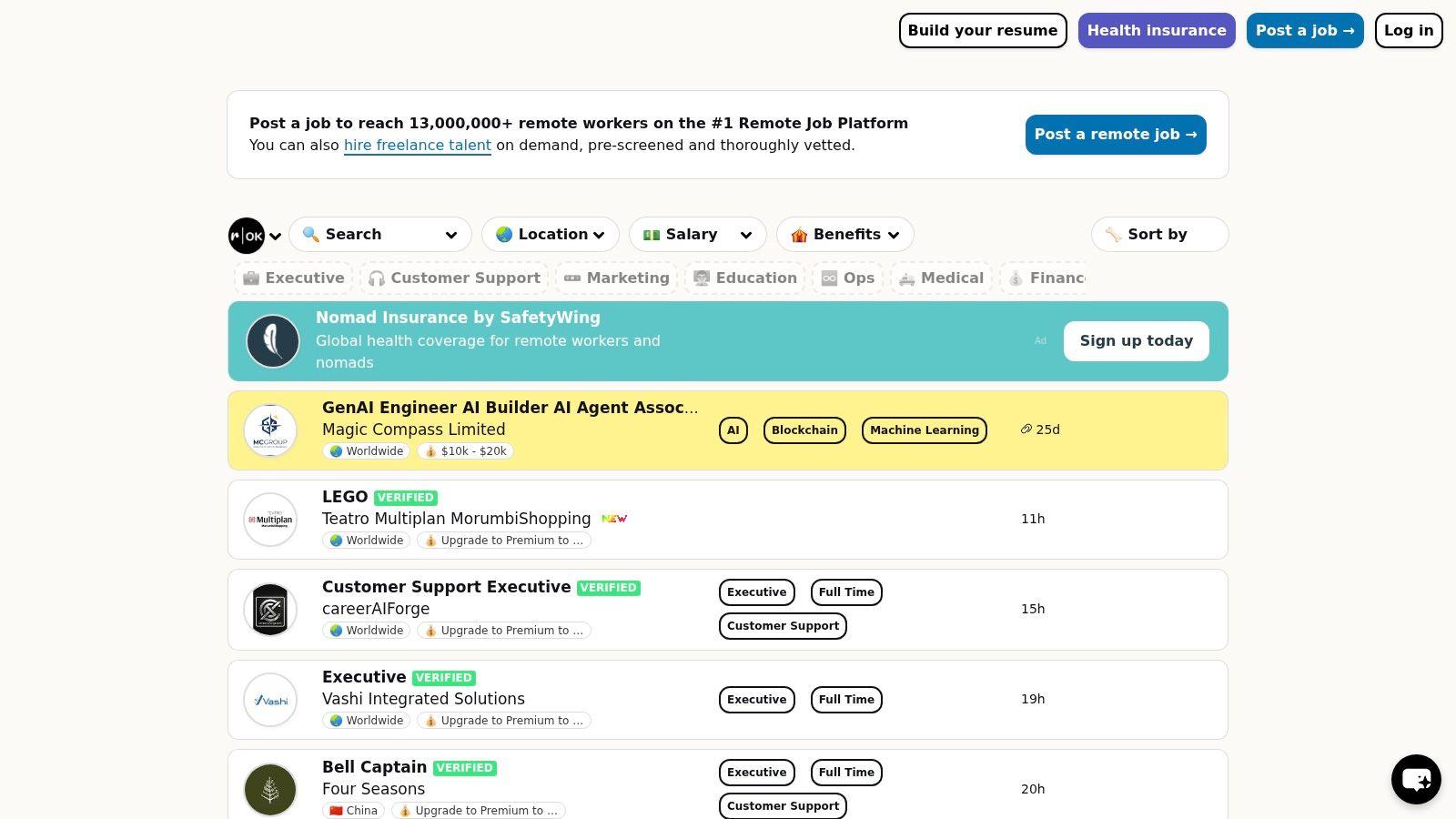Click VERIFIED badge next to Bell Captain
Viewport: 1456px width, 819px height.
tap(465, 768)
